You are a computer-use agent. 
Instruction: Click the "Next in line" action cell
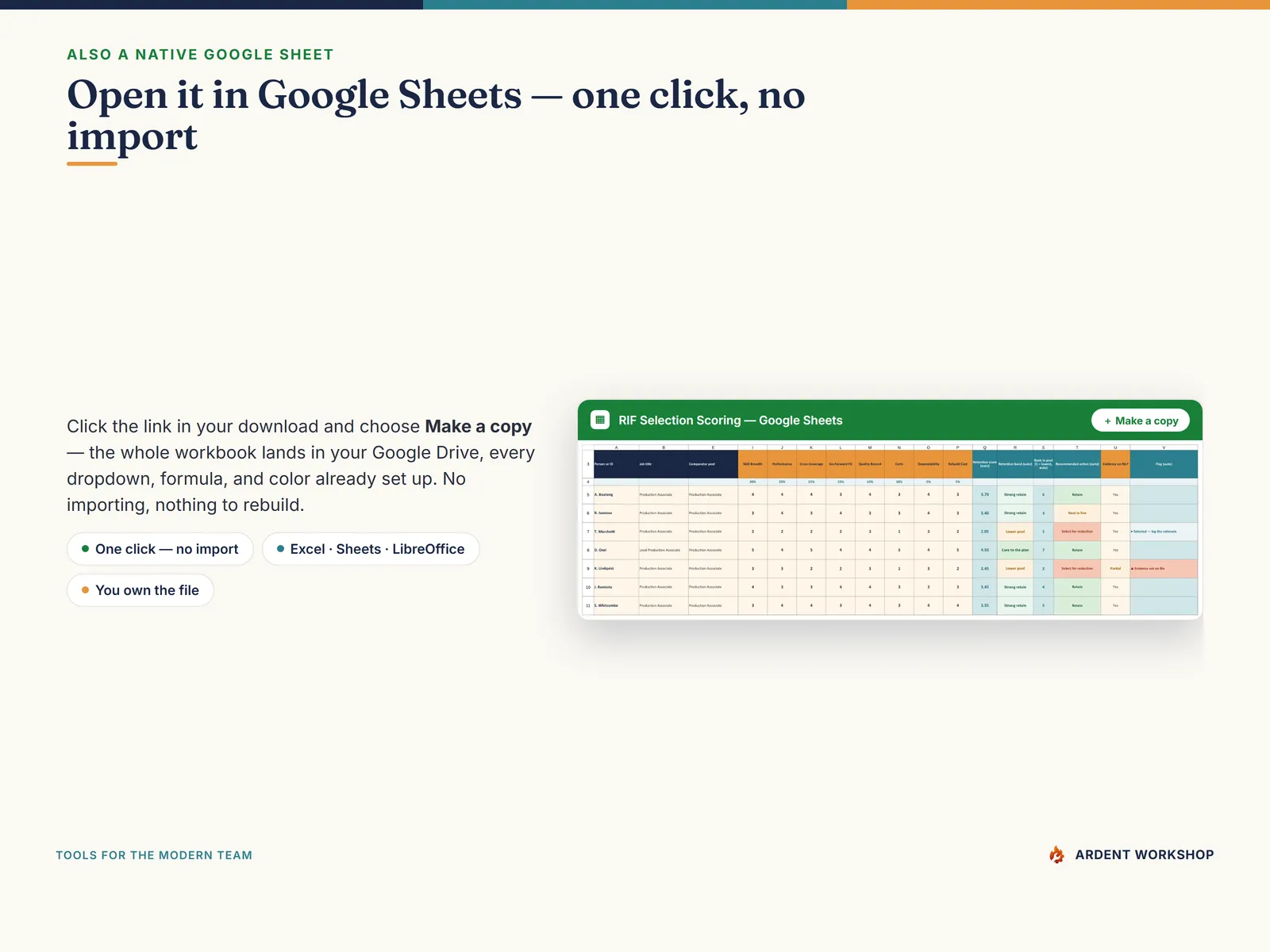click(1077, 513)
